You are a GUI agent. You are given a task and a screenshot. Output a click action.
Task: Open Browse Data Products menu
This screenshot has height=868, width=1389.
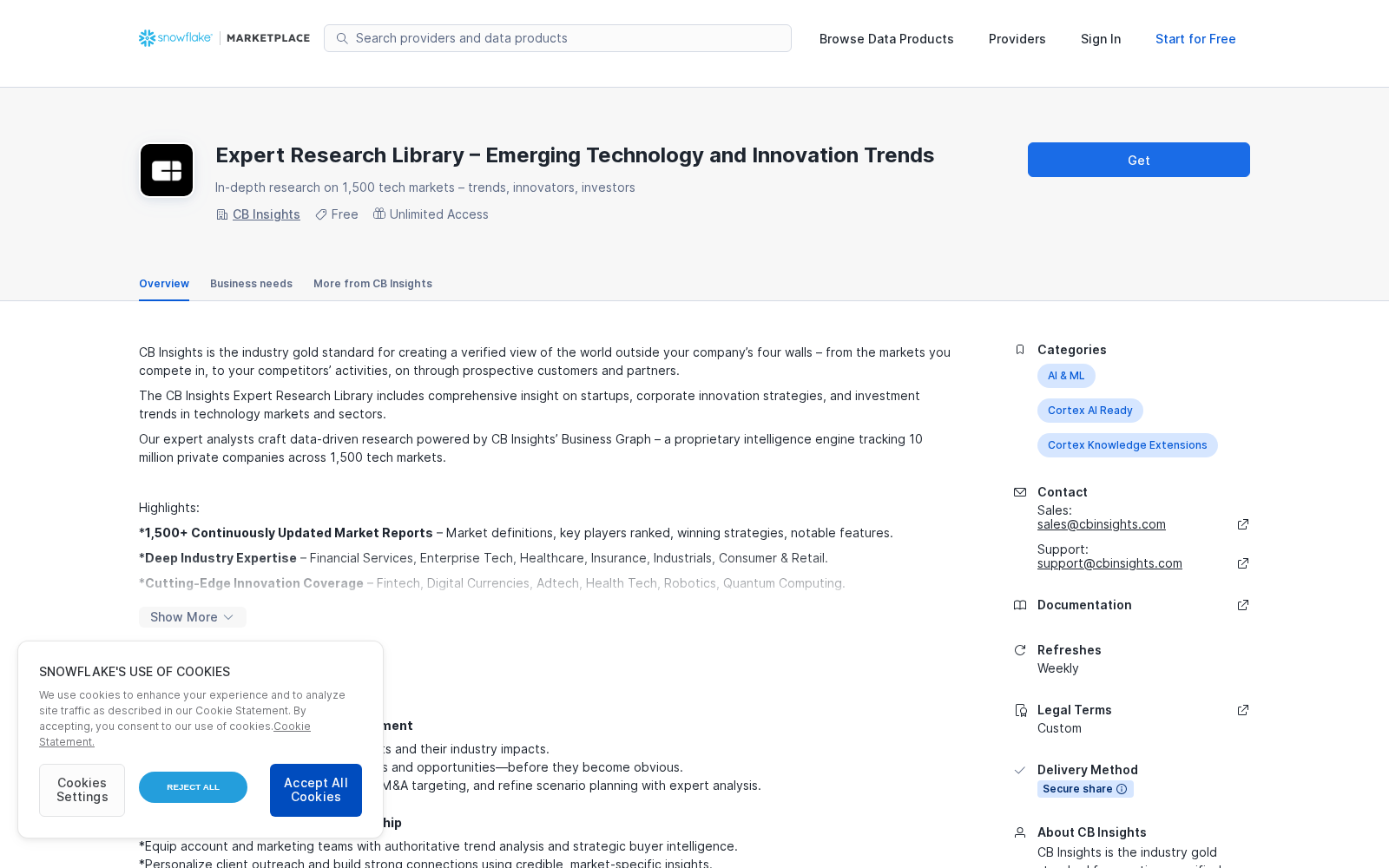coord(886,39)
